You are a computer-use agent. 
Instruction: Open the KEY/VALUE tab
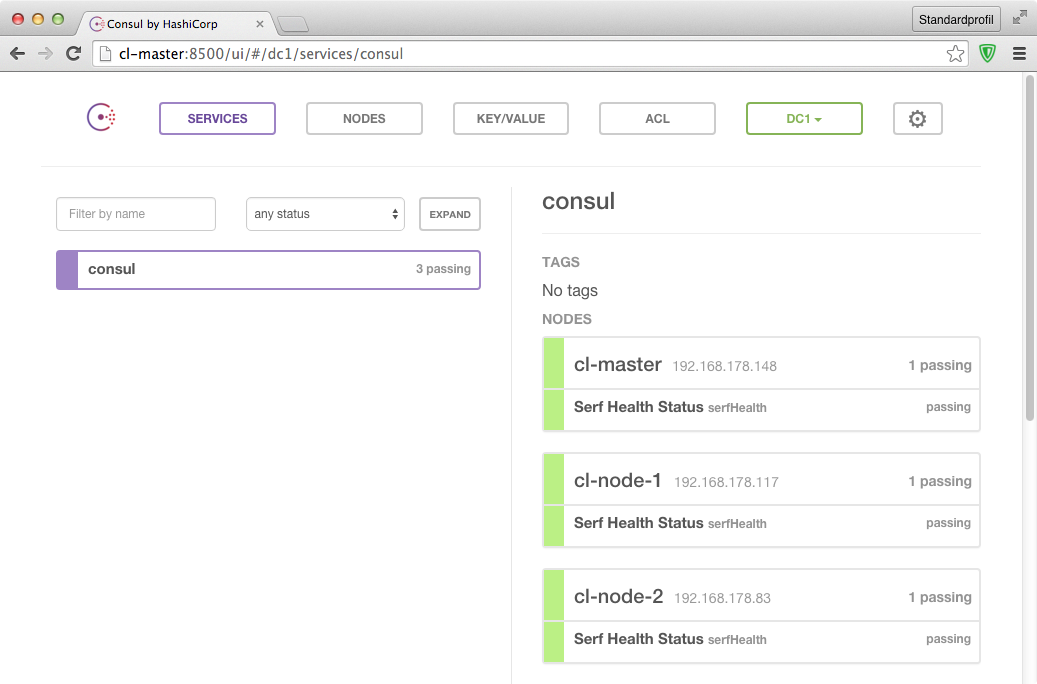510,119
